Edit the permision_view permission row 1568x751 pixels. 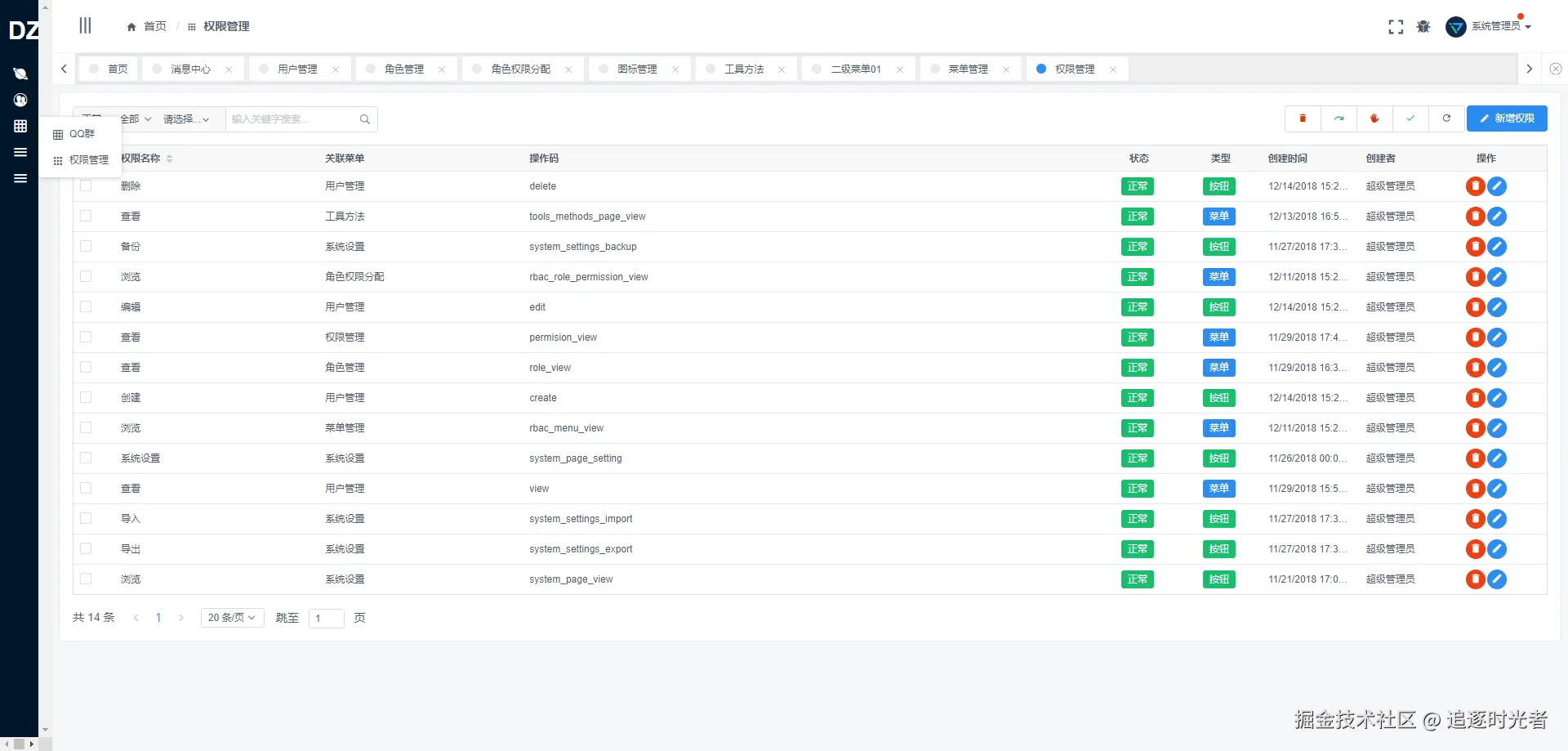1496,338
